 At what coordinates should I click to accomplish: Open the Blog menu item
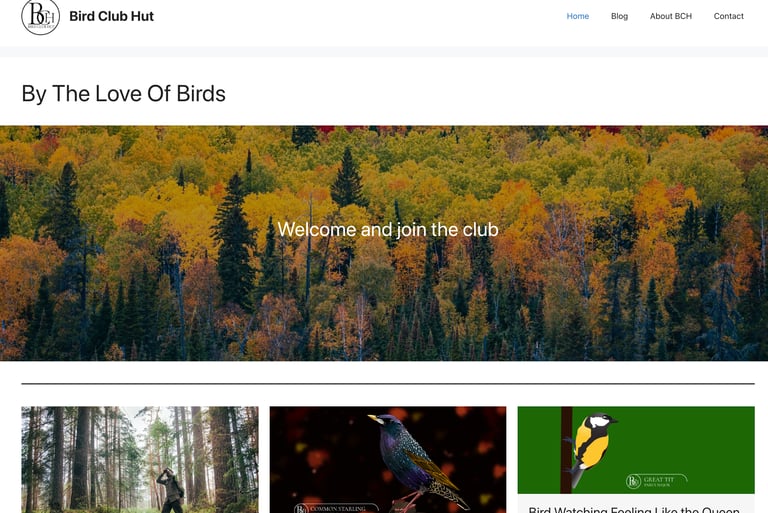pyautogui.click(x=619, y=16)
